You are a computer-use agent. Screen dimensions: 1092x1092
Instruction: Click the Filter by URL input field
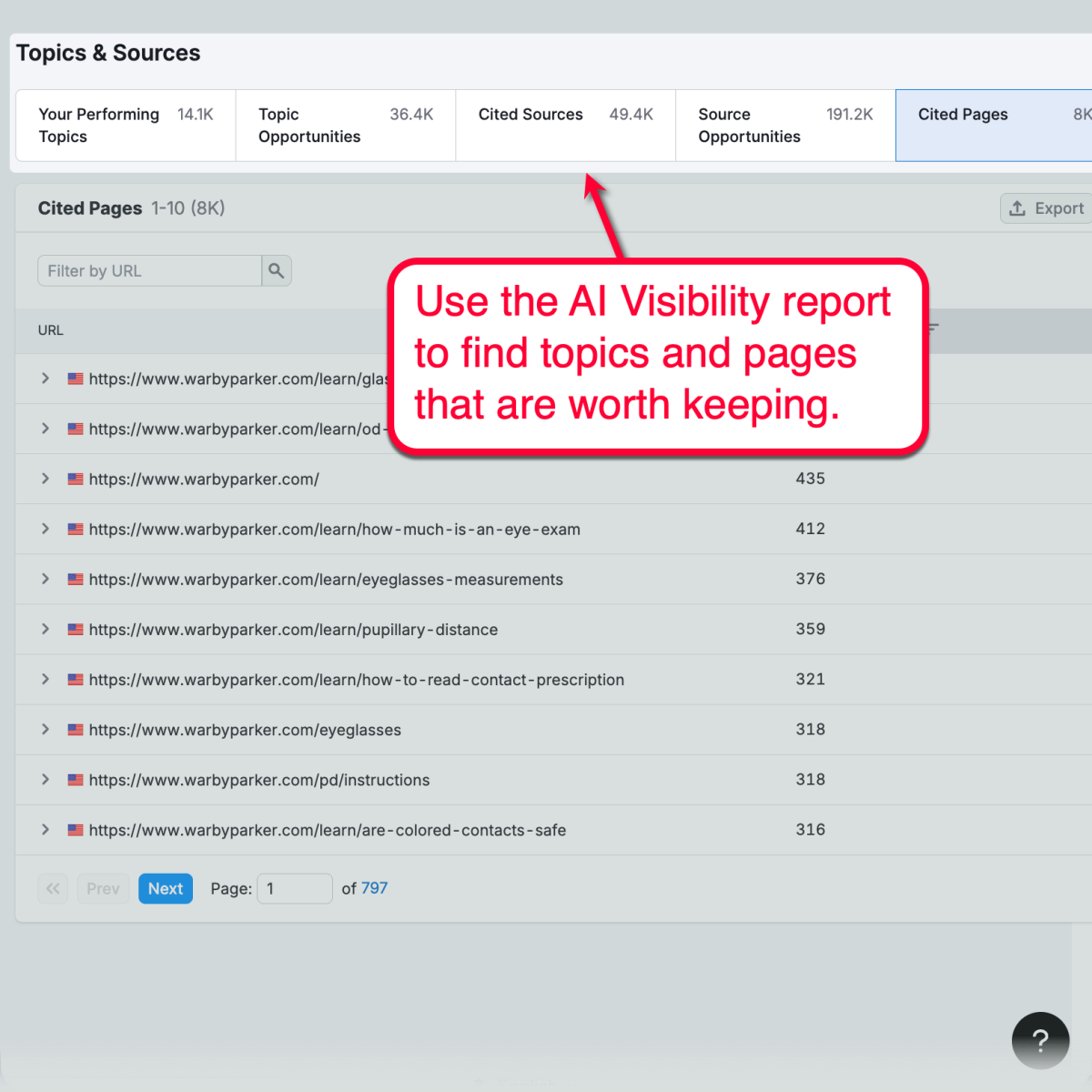[149, 270]
